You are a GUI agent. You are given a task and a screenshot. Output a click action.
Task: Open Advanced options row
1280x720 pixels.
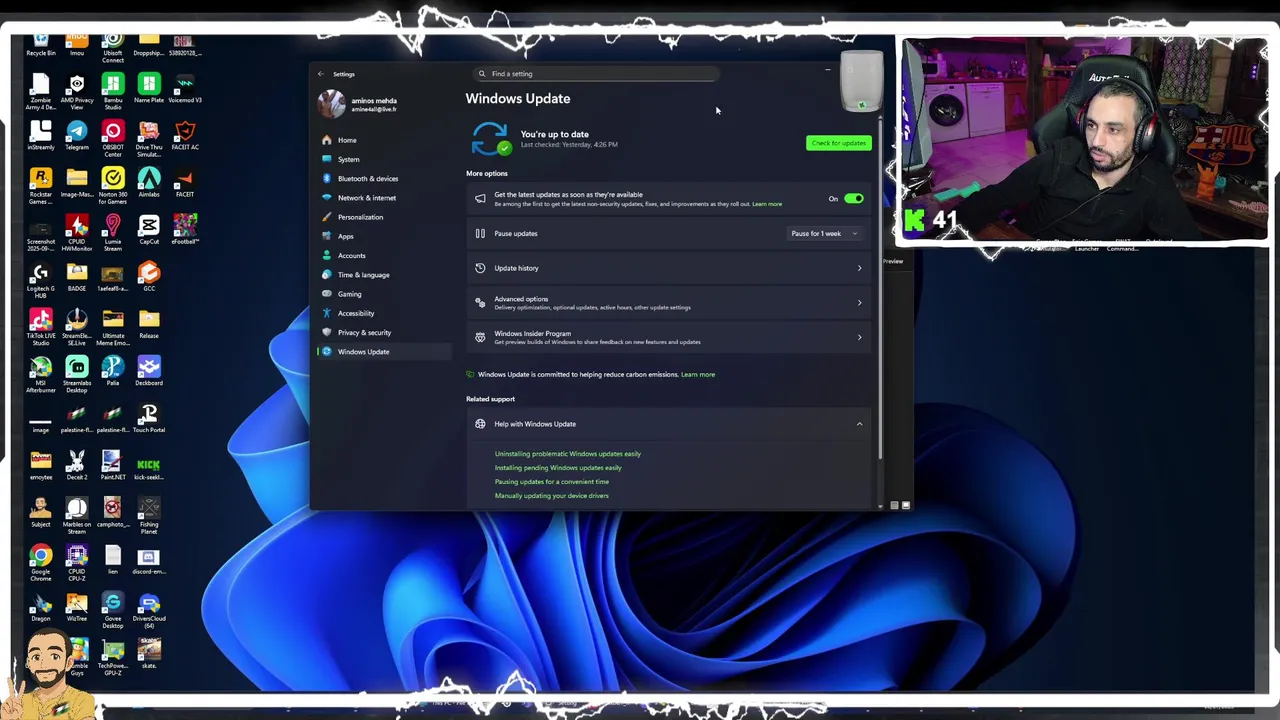click(669, 303)
